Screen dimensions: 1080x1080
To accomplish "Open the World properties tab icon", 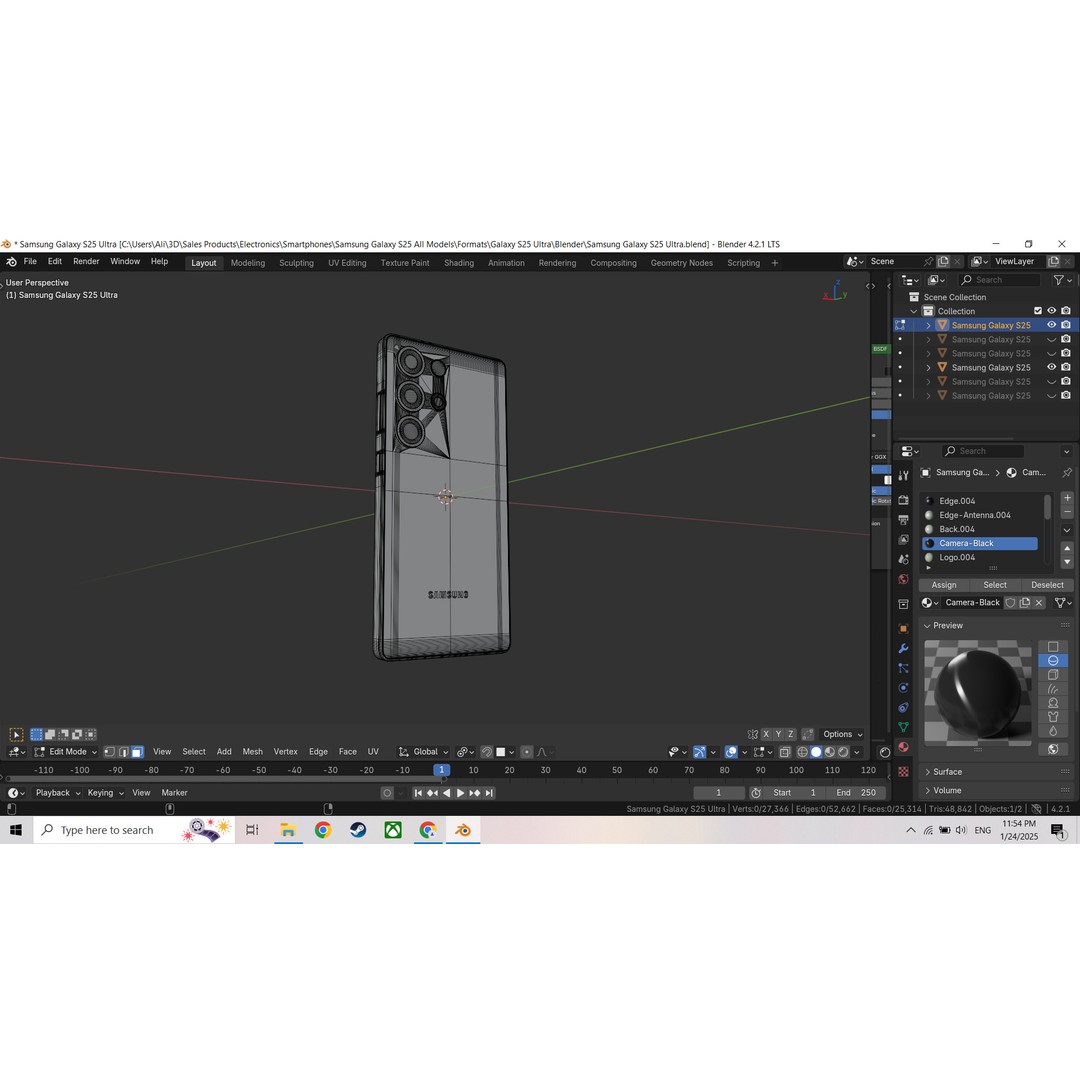I will pos(903,579).
